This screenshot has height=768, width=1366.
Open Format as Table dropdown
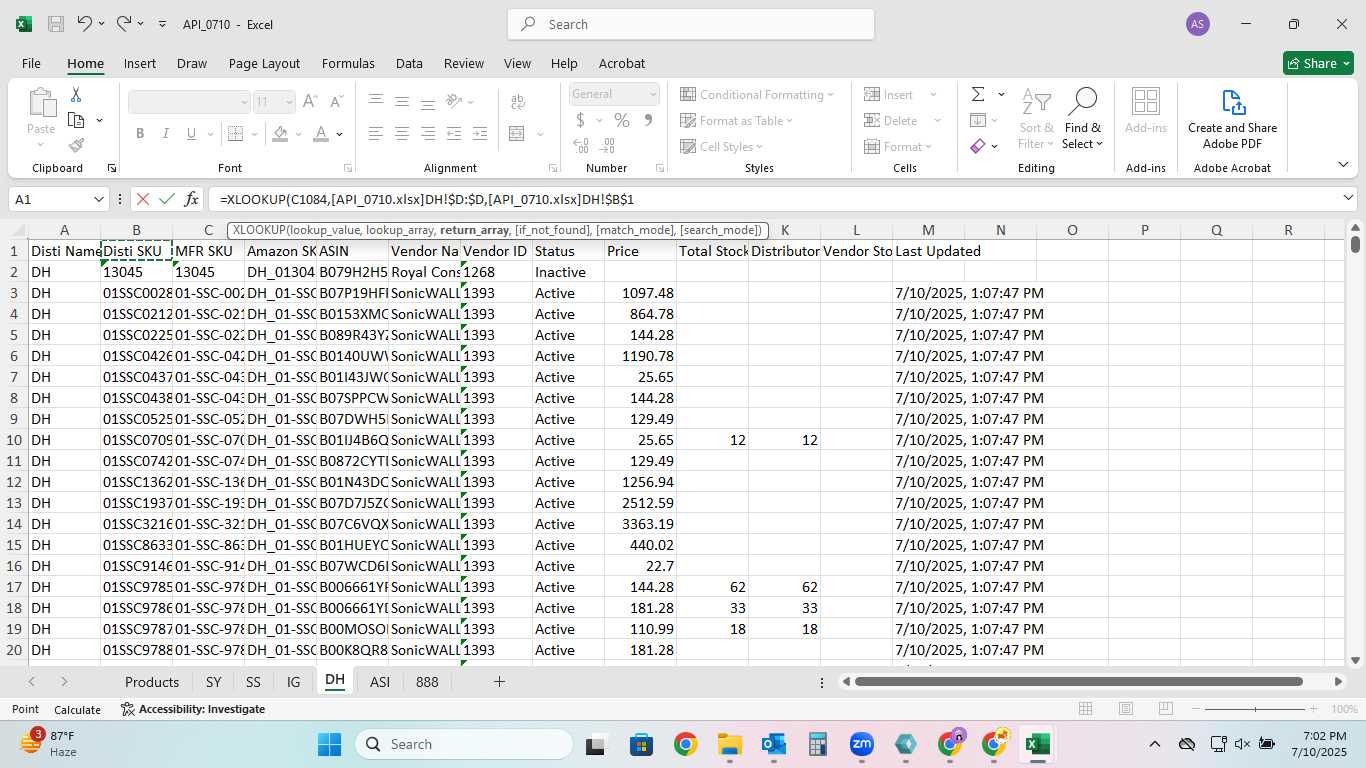737,120
